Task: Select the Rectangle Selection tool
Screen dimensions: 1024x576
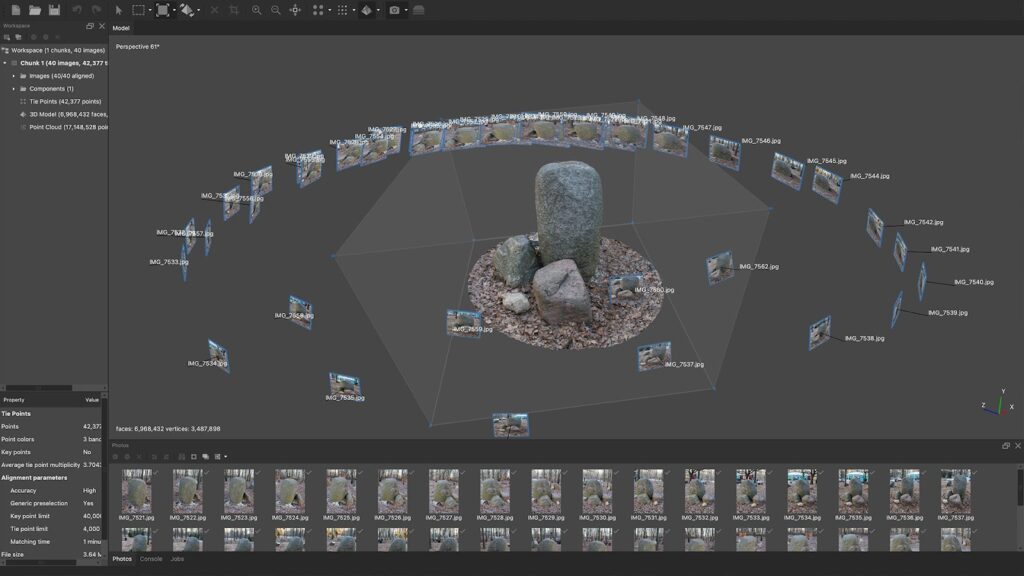Action: [x=139, y=10]
